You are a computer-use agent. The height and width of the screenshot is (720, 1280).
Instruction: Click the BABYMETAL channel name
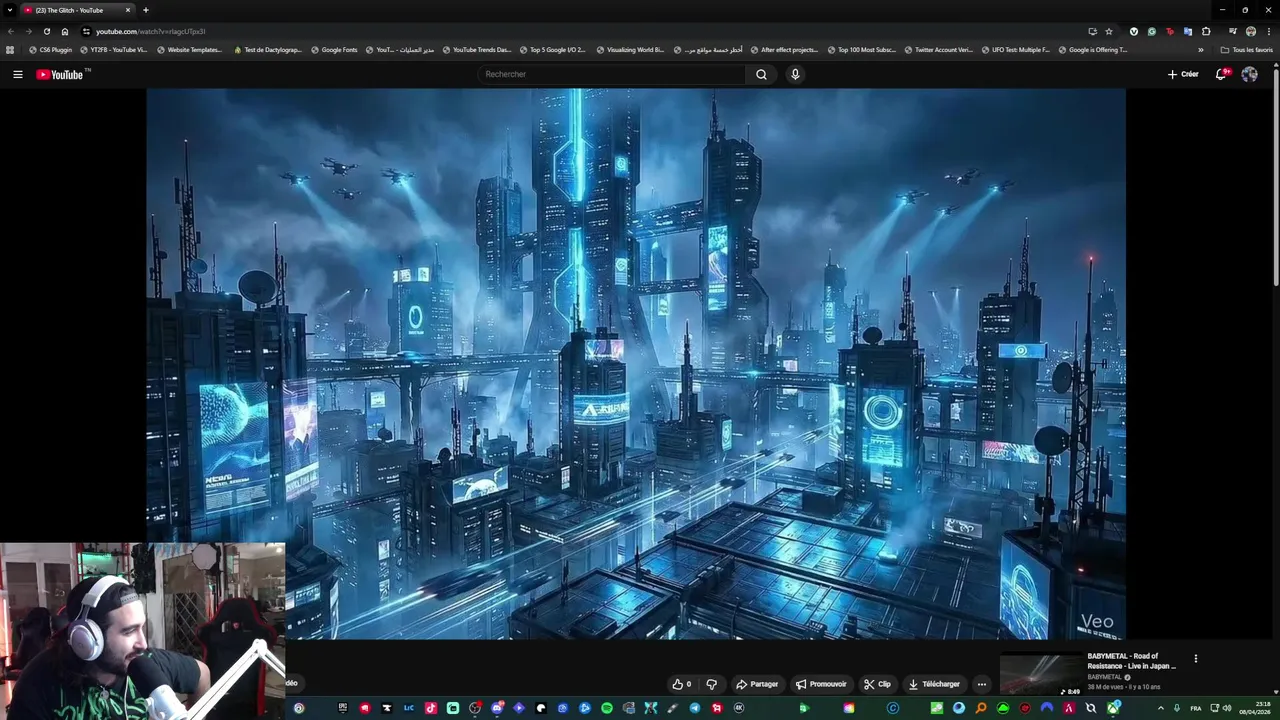(1105, 677)
